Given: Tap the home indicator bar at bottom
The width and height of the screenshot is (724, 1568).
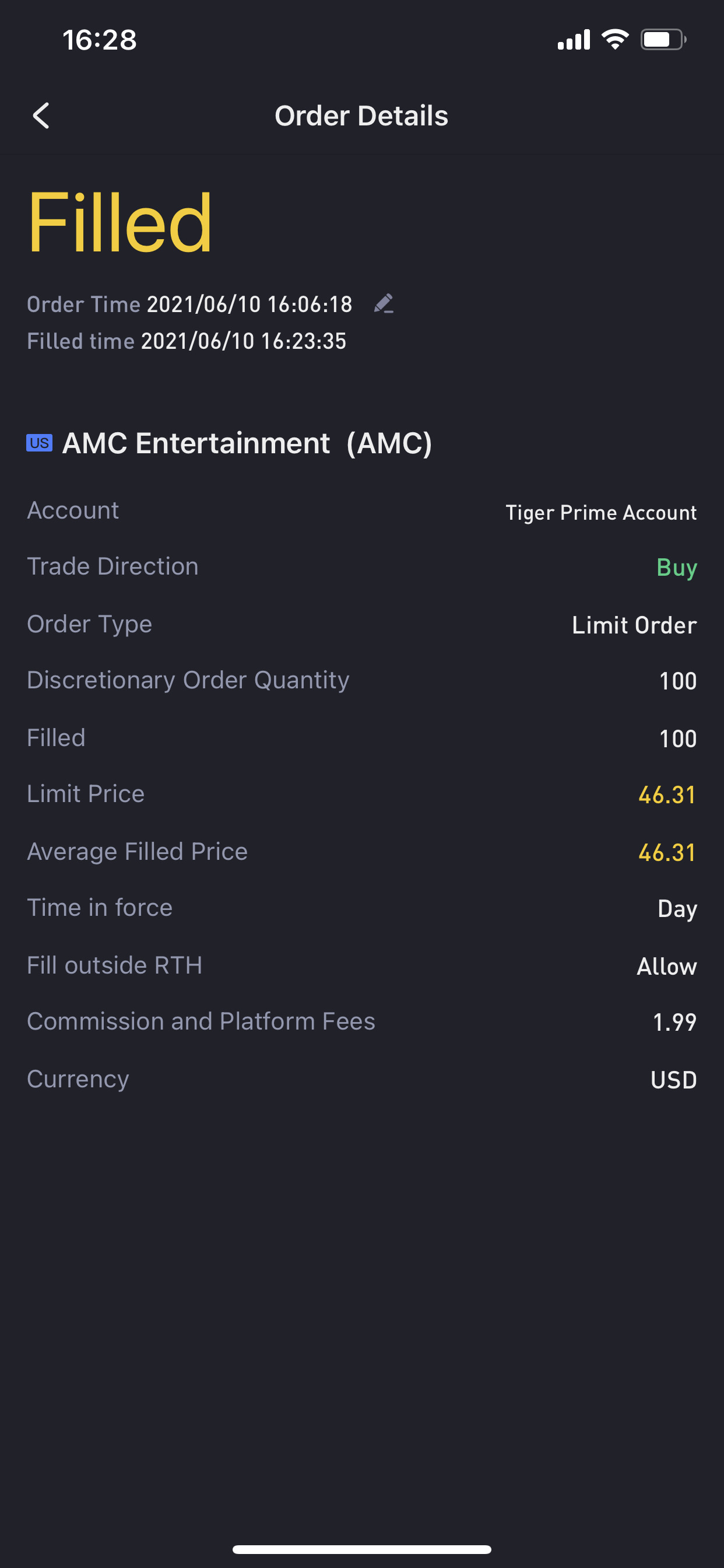Looking at the screenshot, I should coord(361,1549).
